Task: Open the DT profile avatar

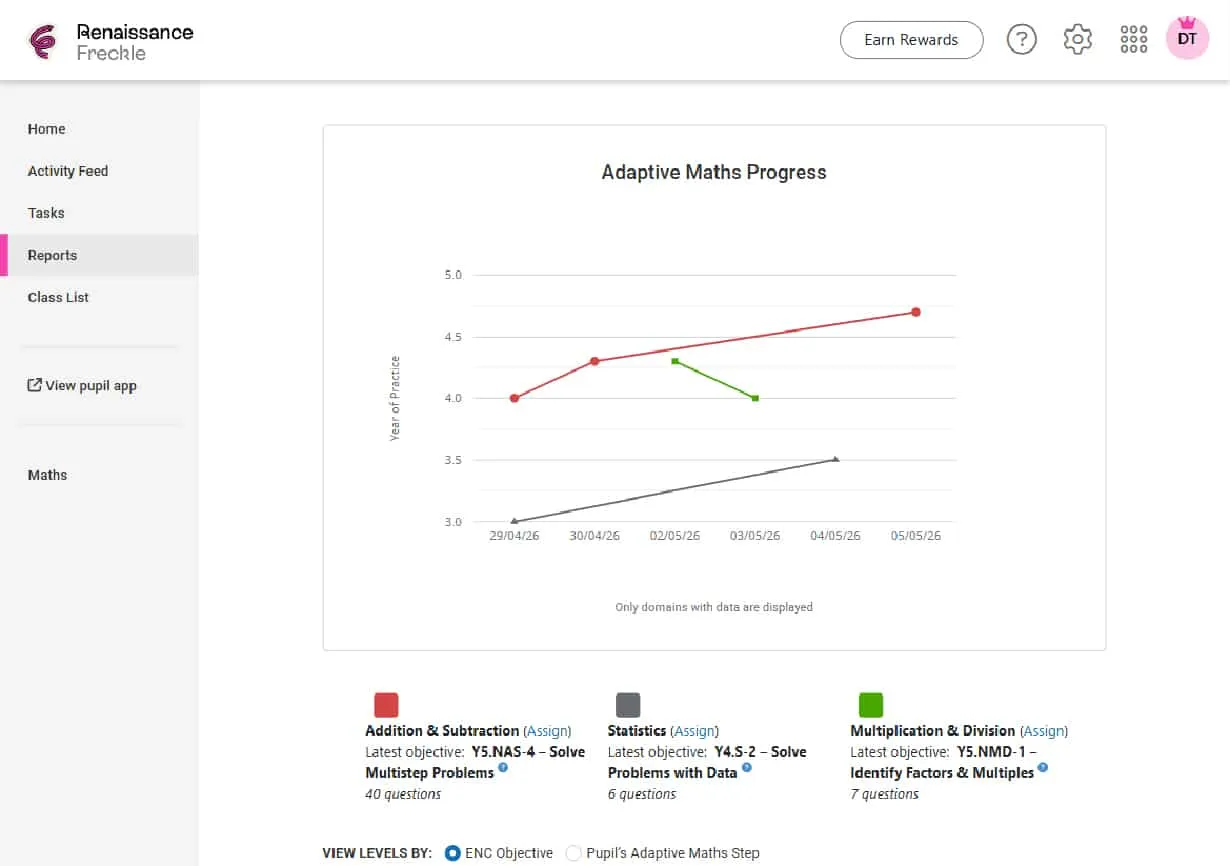Action: (1187, 39)
